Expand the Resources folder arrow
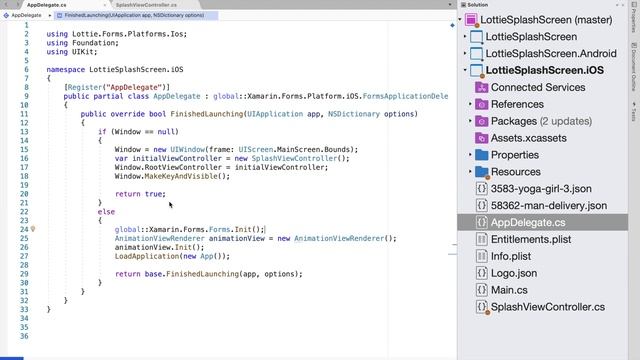The width and height of the screenshot is (640, 360). pyautogui.click(x=470, y=171)
